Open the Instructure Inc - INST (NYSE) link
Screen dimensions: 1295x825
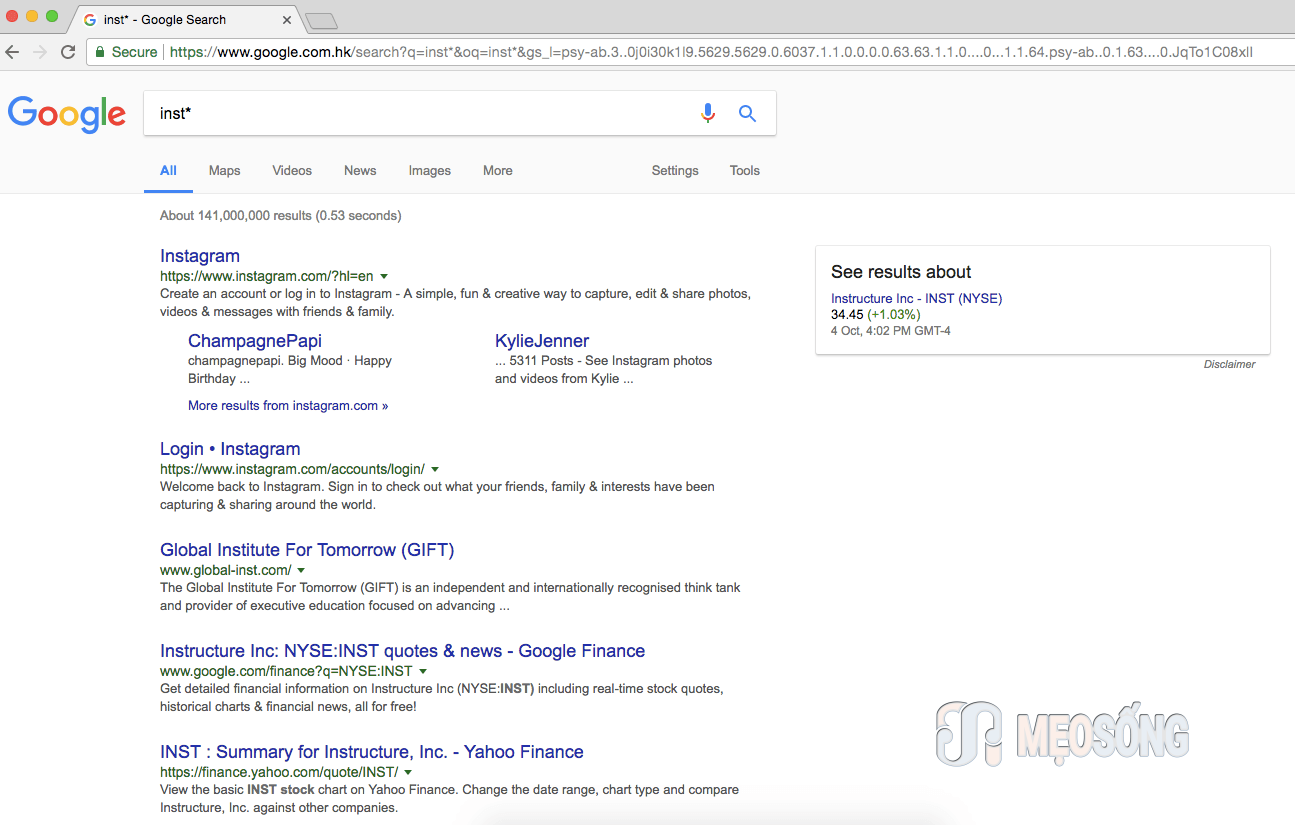pyautogui.click(x=916, y=299)
